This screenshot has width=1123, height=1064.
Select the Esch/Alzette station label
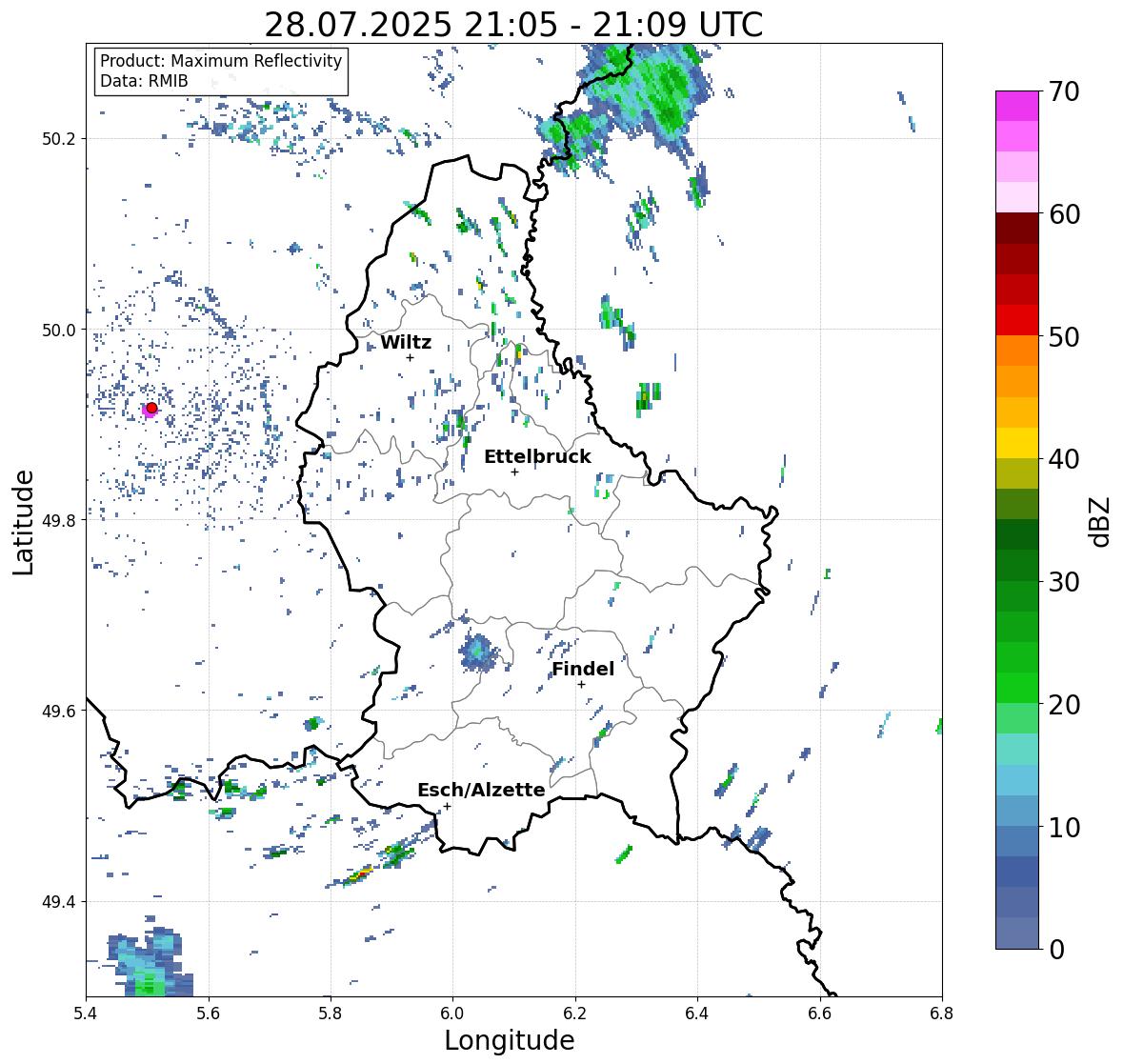[481, 790]
